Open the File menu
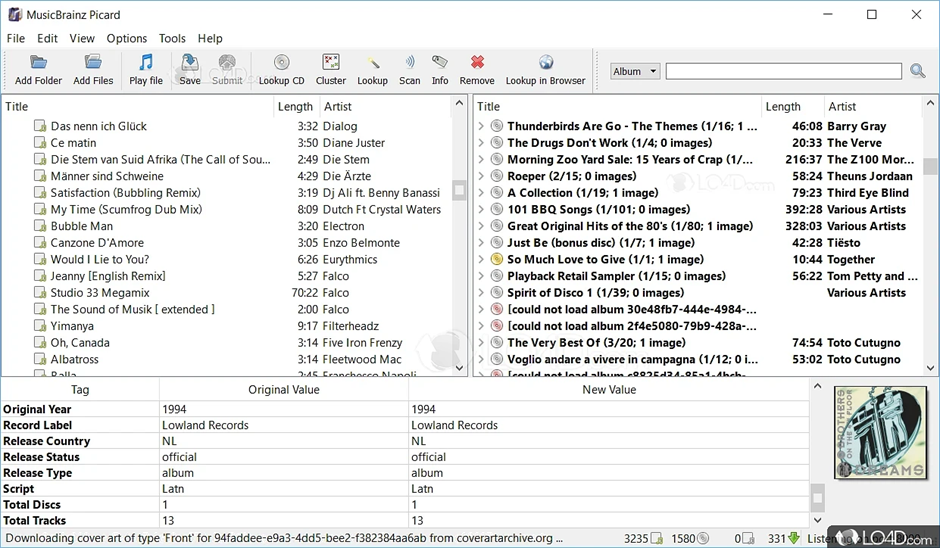 tap(16, 38)
